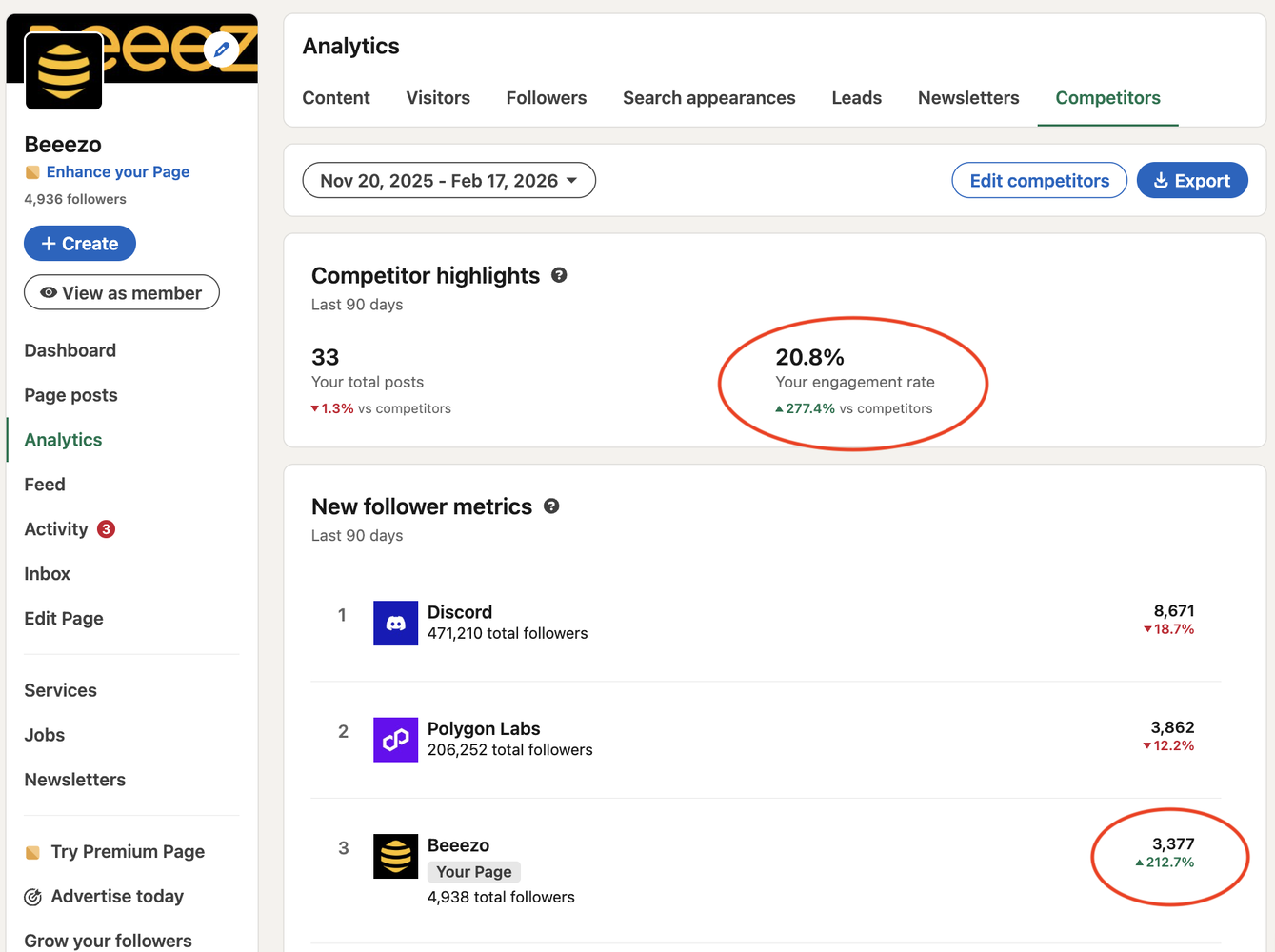Click Try Premium Page link
The image size is (1275, 952).
pos(128,852)
